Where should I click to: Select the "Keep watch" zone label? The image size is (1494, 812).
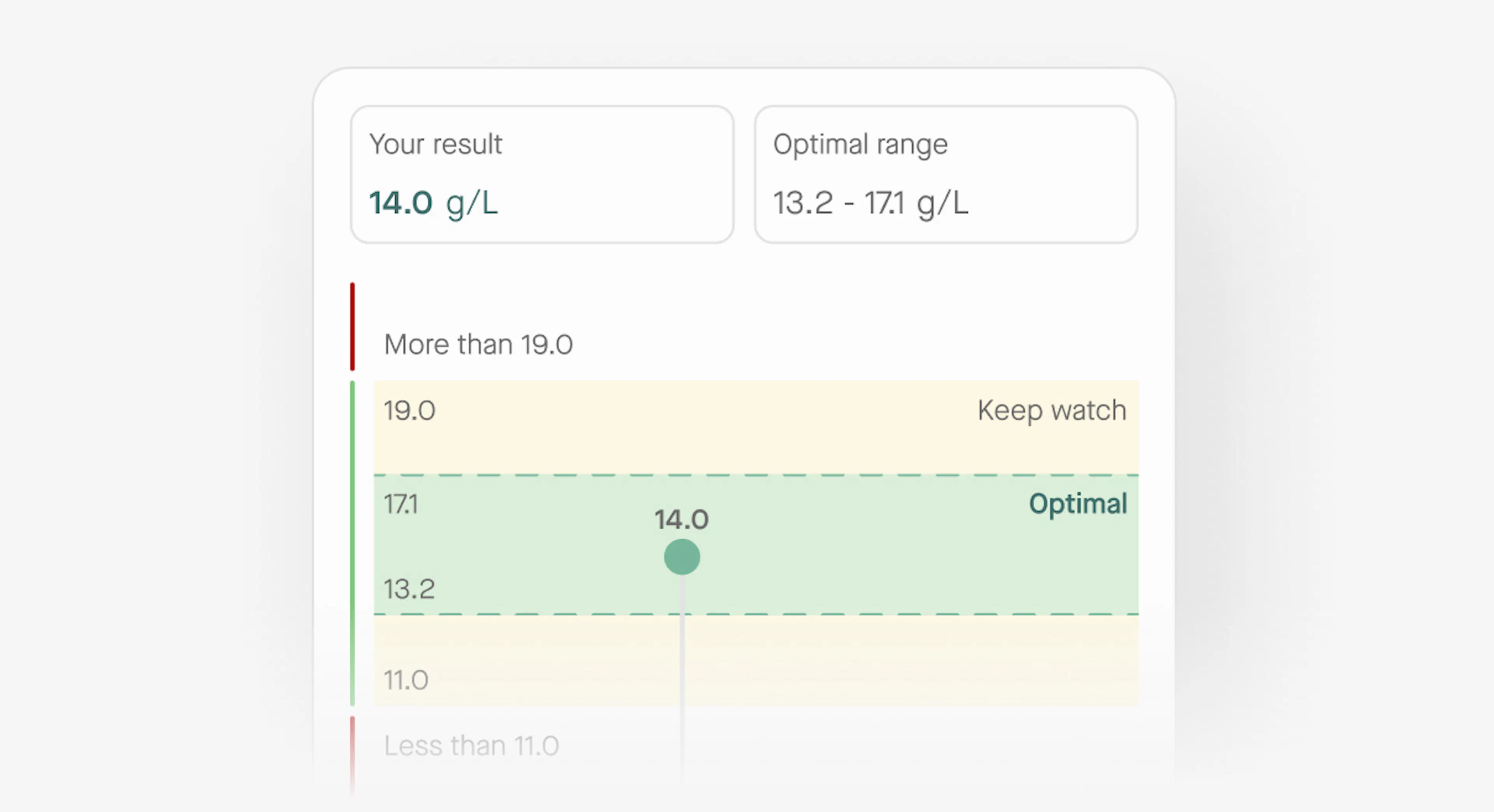tap(1052, 410)
